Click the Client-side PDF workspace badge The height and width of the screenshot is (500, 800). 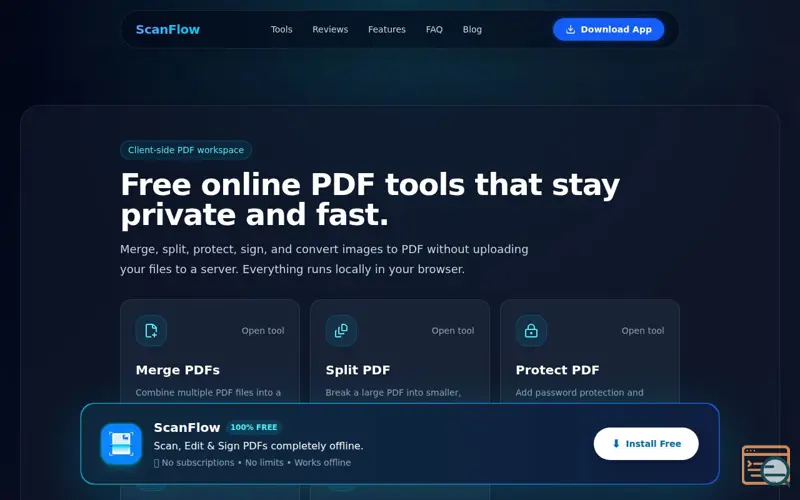click(x=186, y=150)
